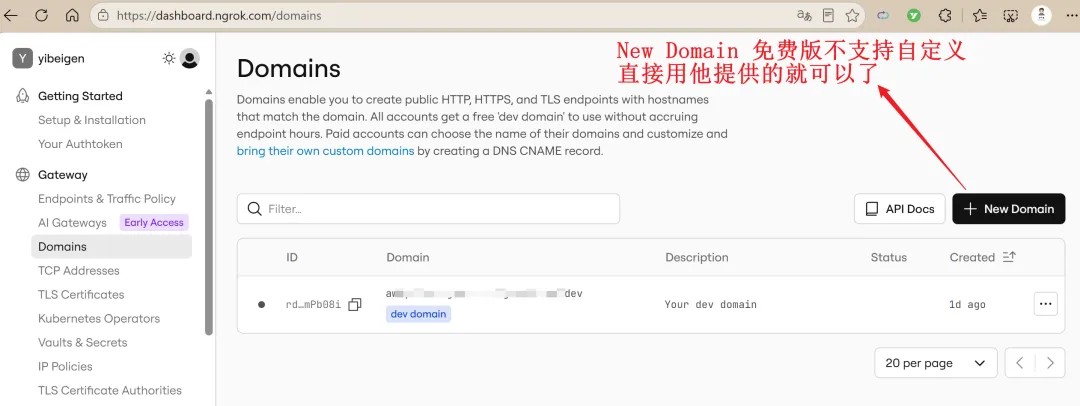Click the site lock icon in address bar
This screenshot has width=1080, height=406.
103,15
